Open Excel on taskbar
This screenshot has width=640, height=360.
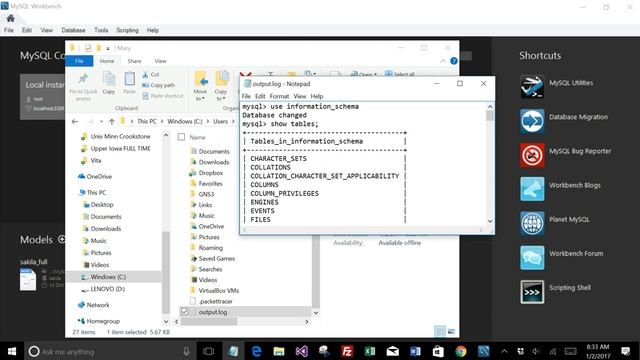pyautogui.click(x=370, y=351)
